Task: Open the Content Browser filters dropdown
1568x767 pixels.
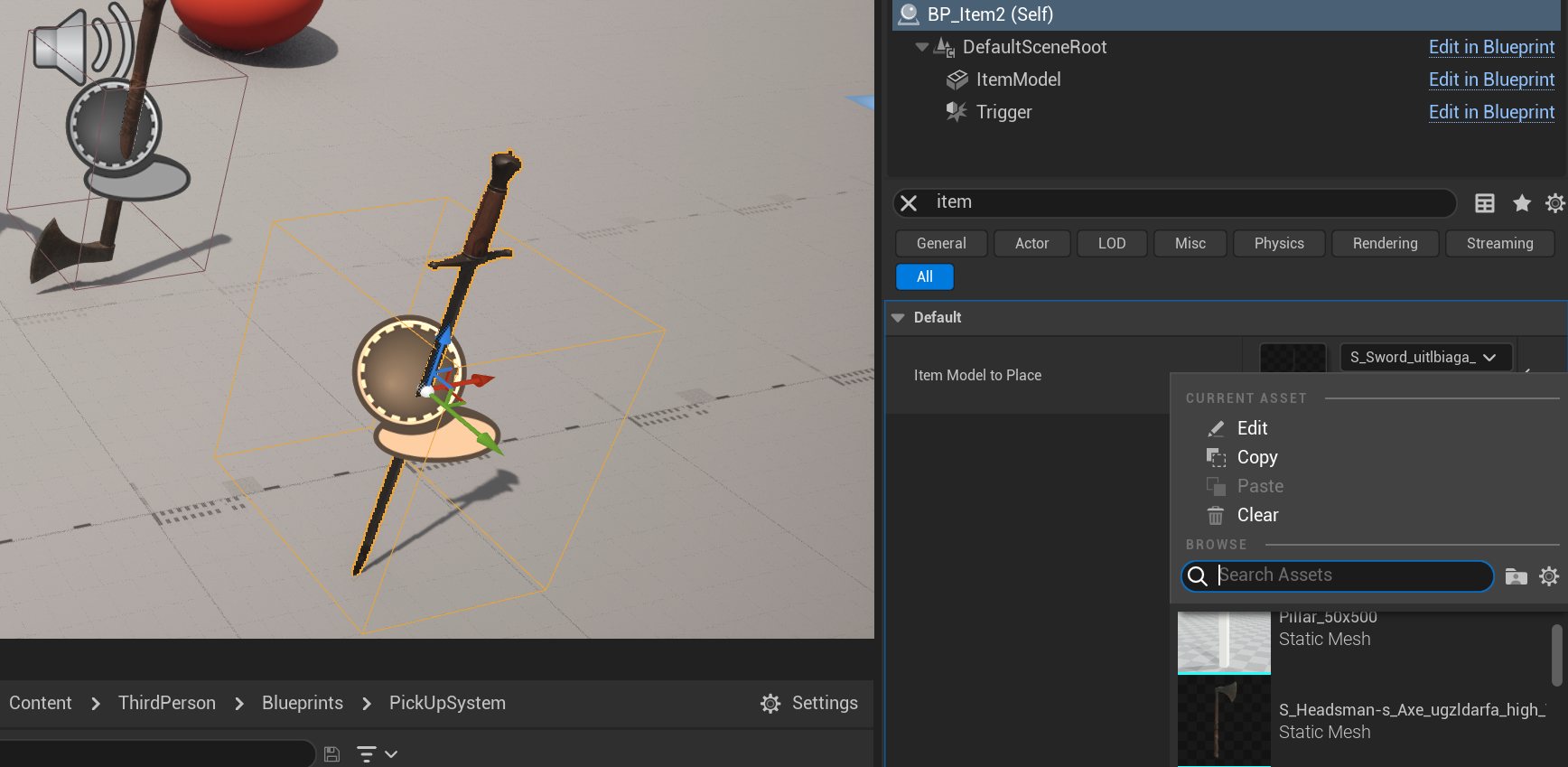Action: click(x=377, y=754)
